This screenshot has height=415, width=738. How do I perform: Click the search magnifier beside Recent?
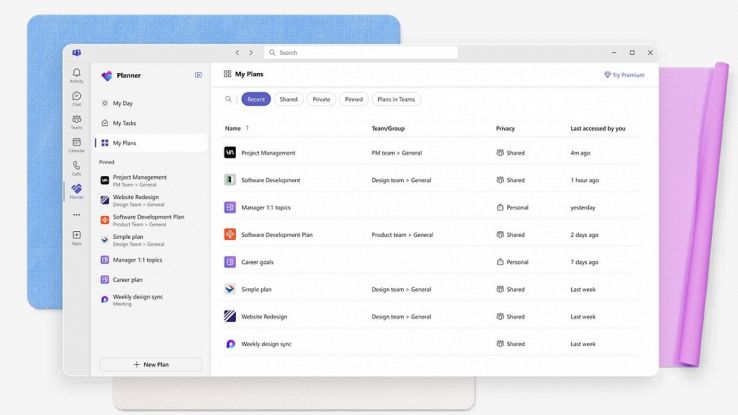click(228, 99)
